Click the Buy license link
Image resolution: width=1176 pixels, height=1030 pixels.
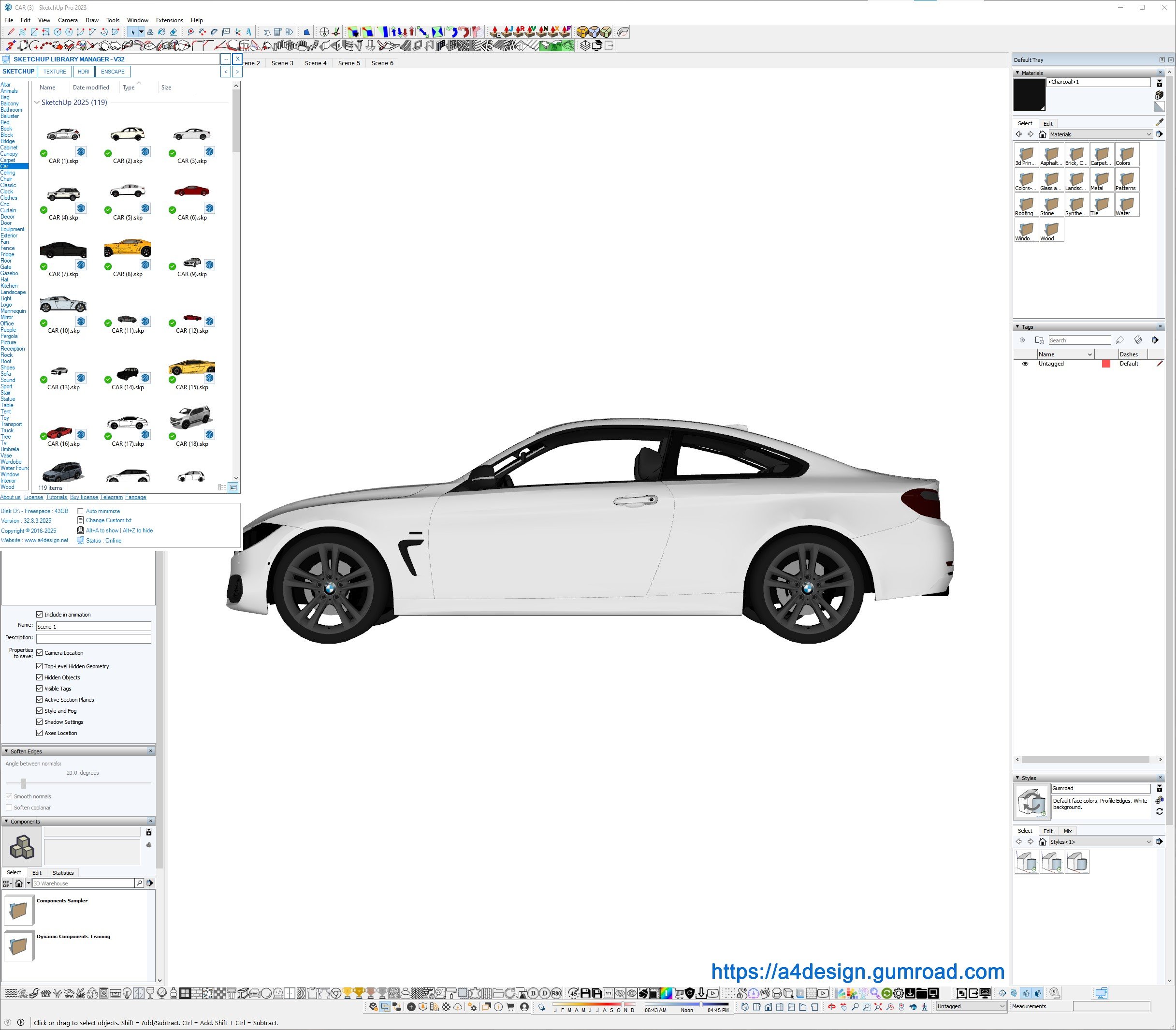tap(84, 497)
